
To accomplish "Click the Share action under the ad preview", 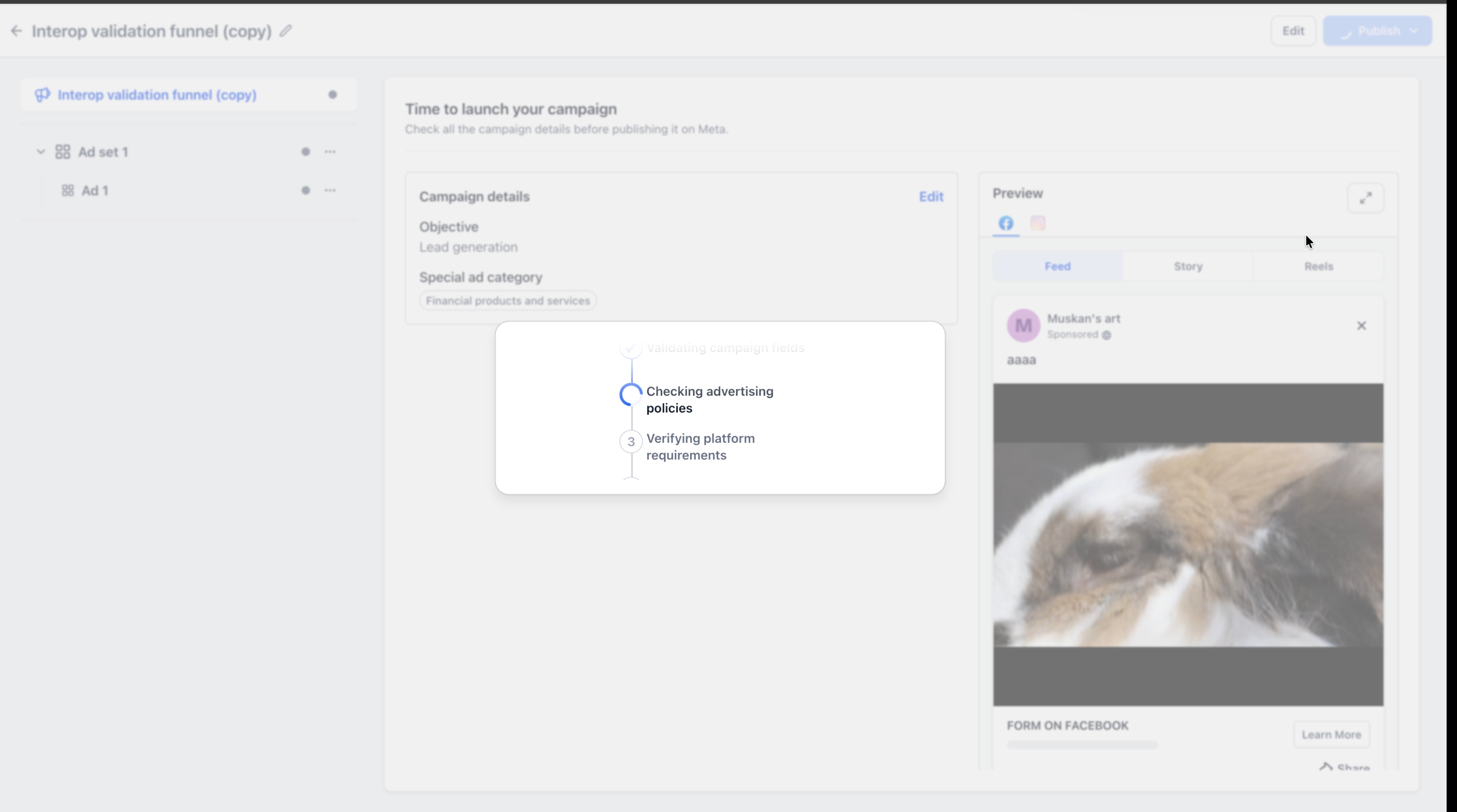I will point(1344,767).
